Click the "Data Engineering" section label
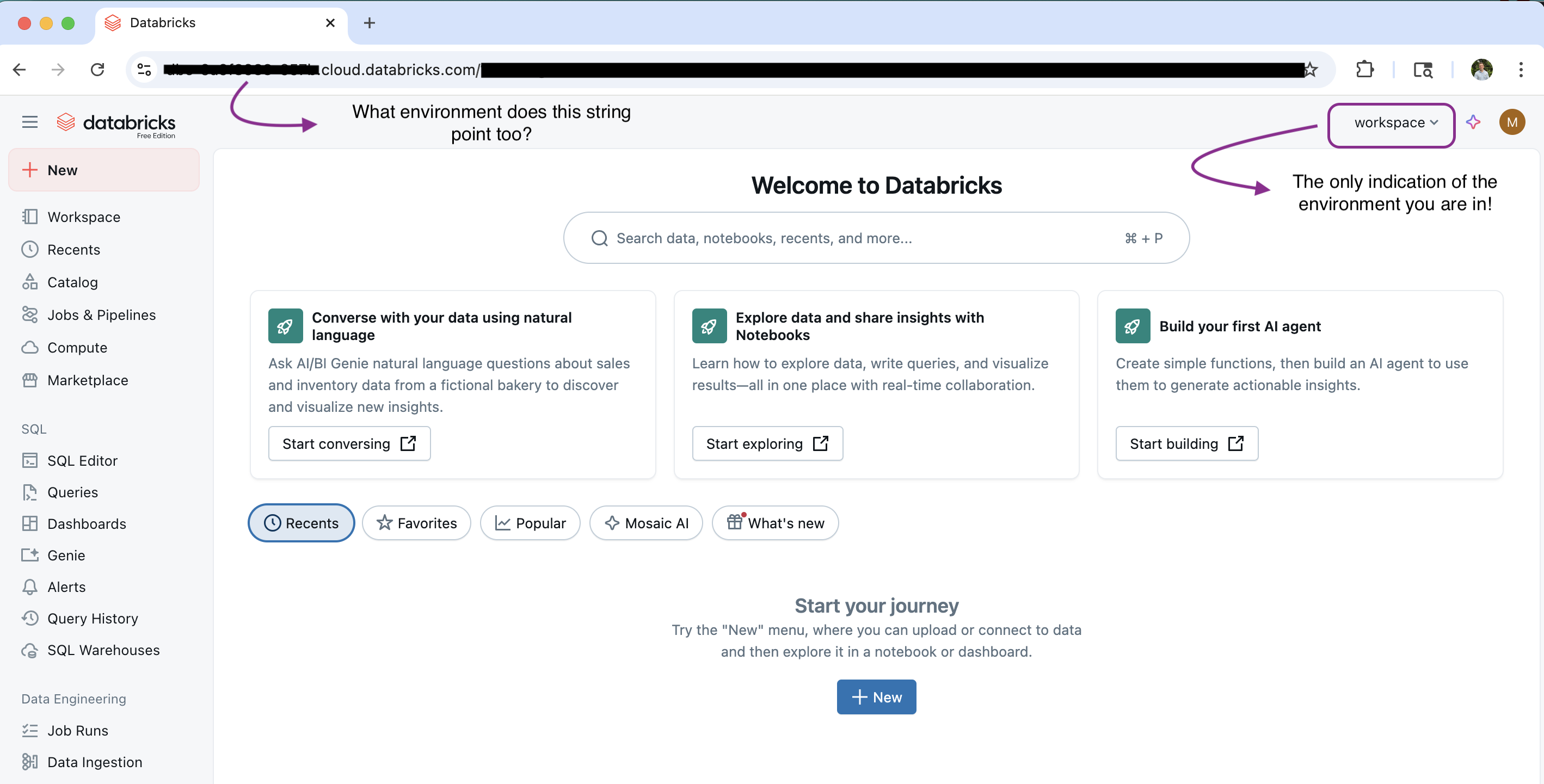 (73, 699)
